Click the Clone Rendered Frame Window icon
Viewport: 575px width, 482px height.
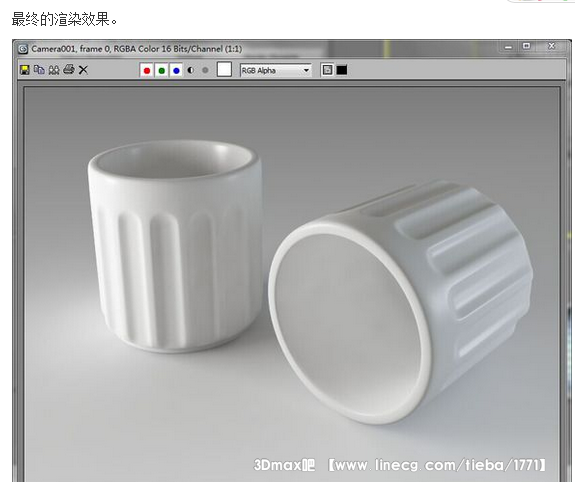(54, 70)
